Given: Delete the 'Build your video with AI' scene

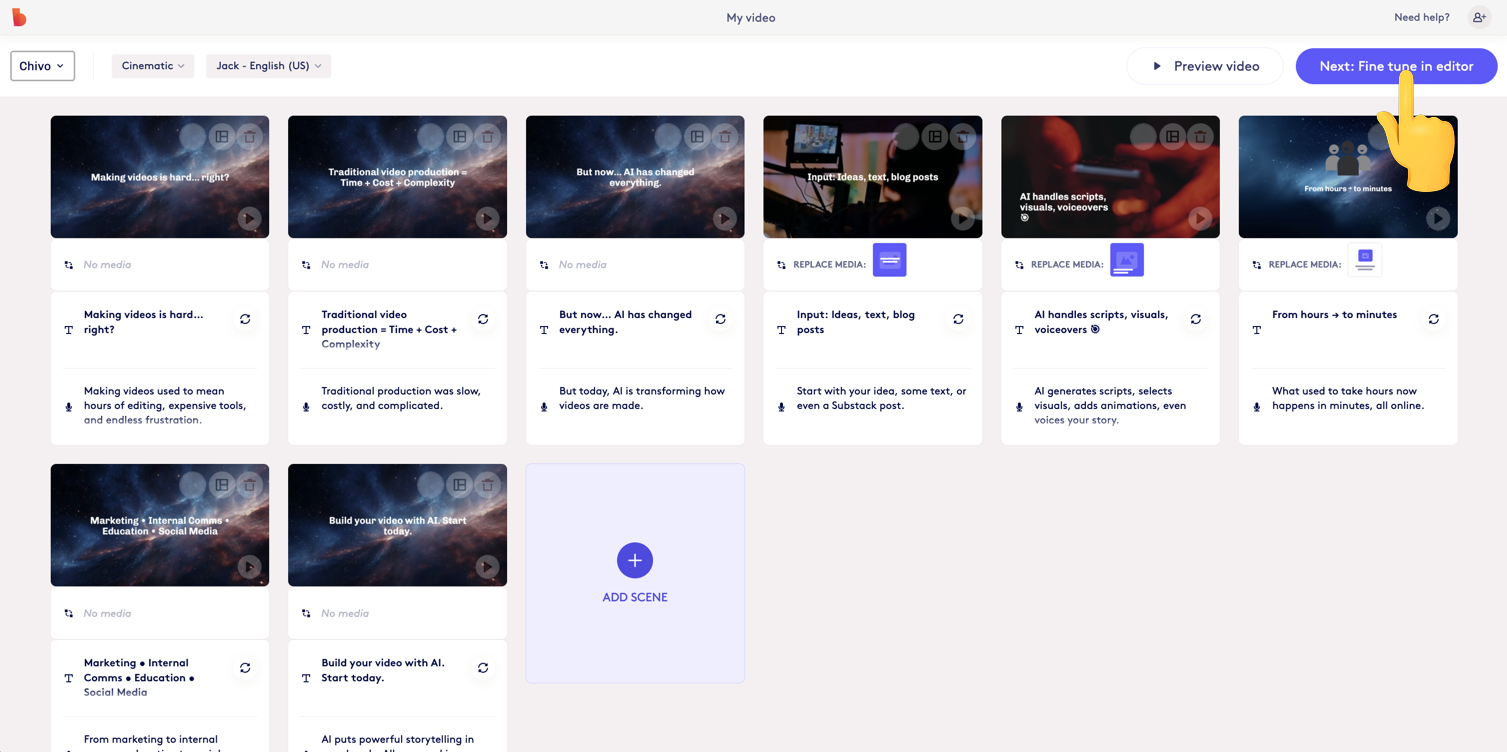Looking at the screenshot, I should (488, 485).
